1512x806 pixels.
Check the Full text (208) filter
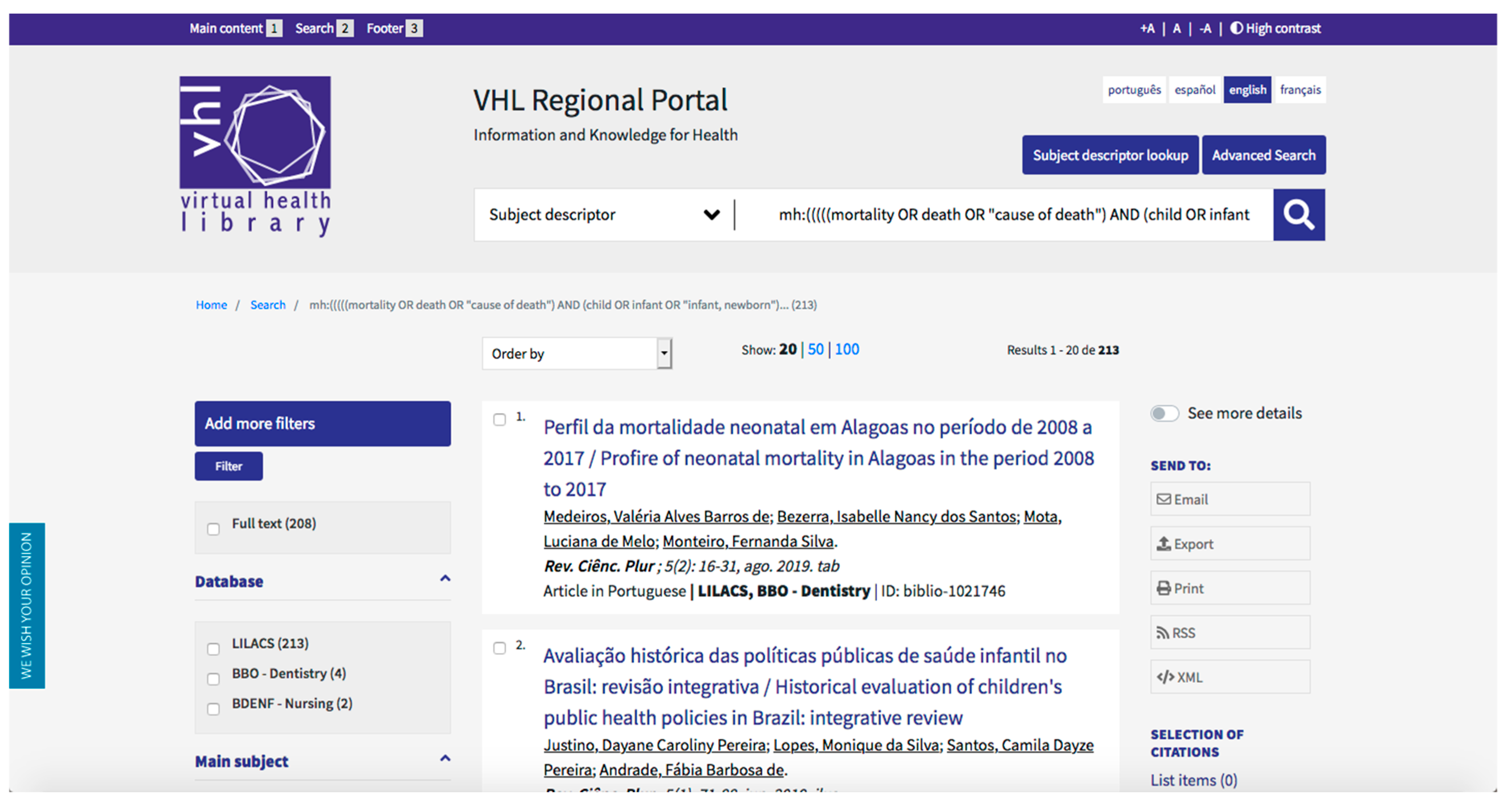tap(214, 529)
